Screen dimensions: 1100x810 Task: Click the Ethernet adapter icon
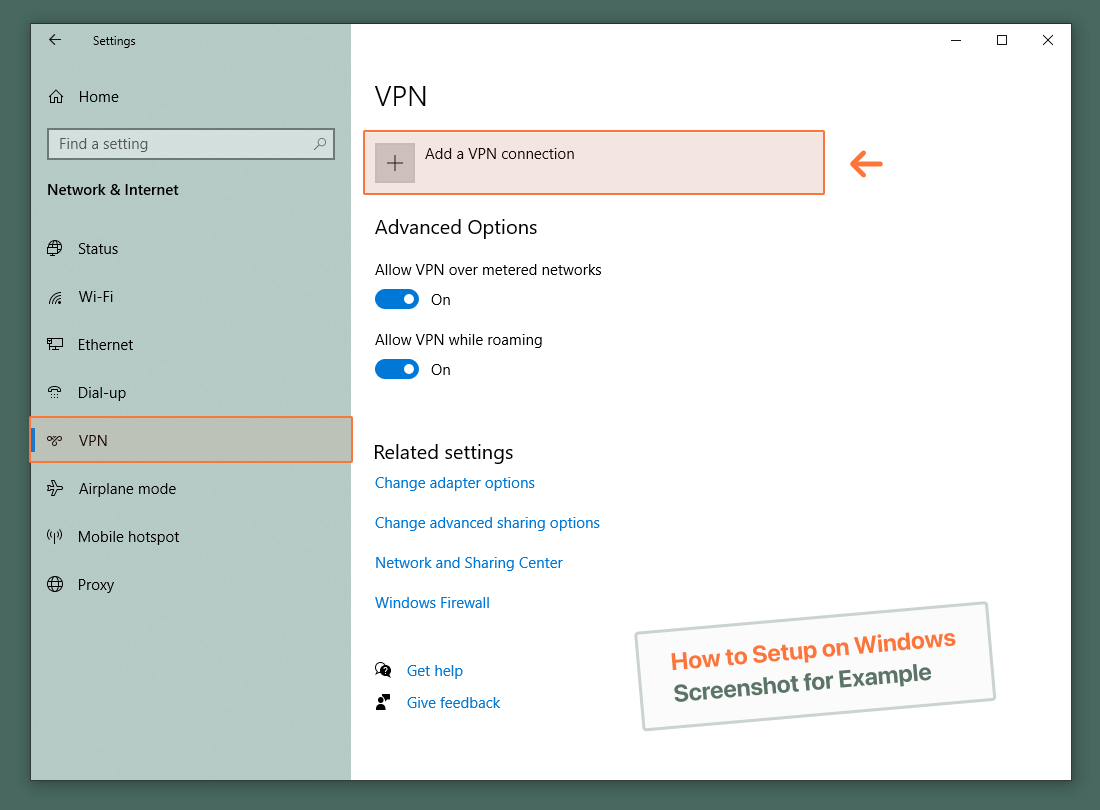[55, 344]
